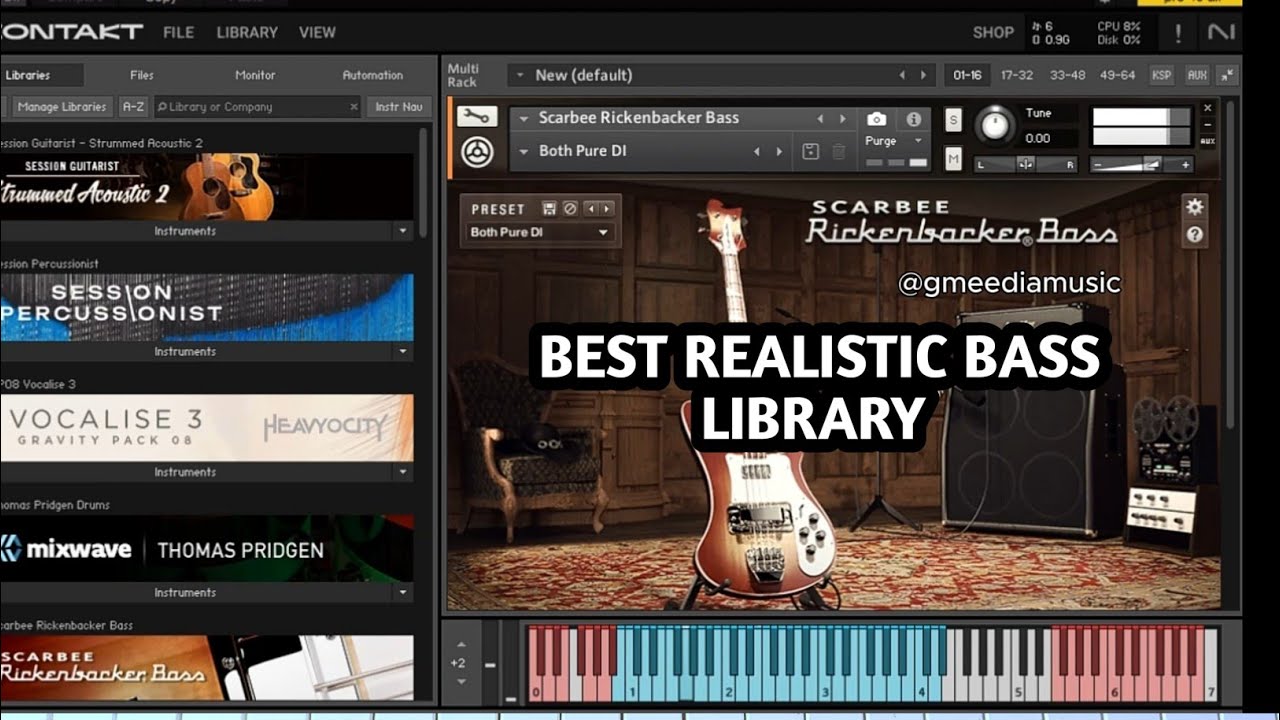1280x720 pixels.
Task: Click the L-R pan slider
Action: 1025,164
